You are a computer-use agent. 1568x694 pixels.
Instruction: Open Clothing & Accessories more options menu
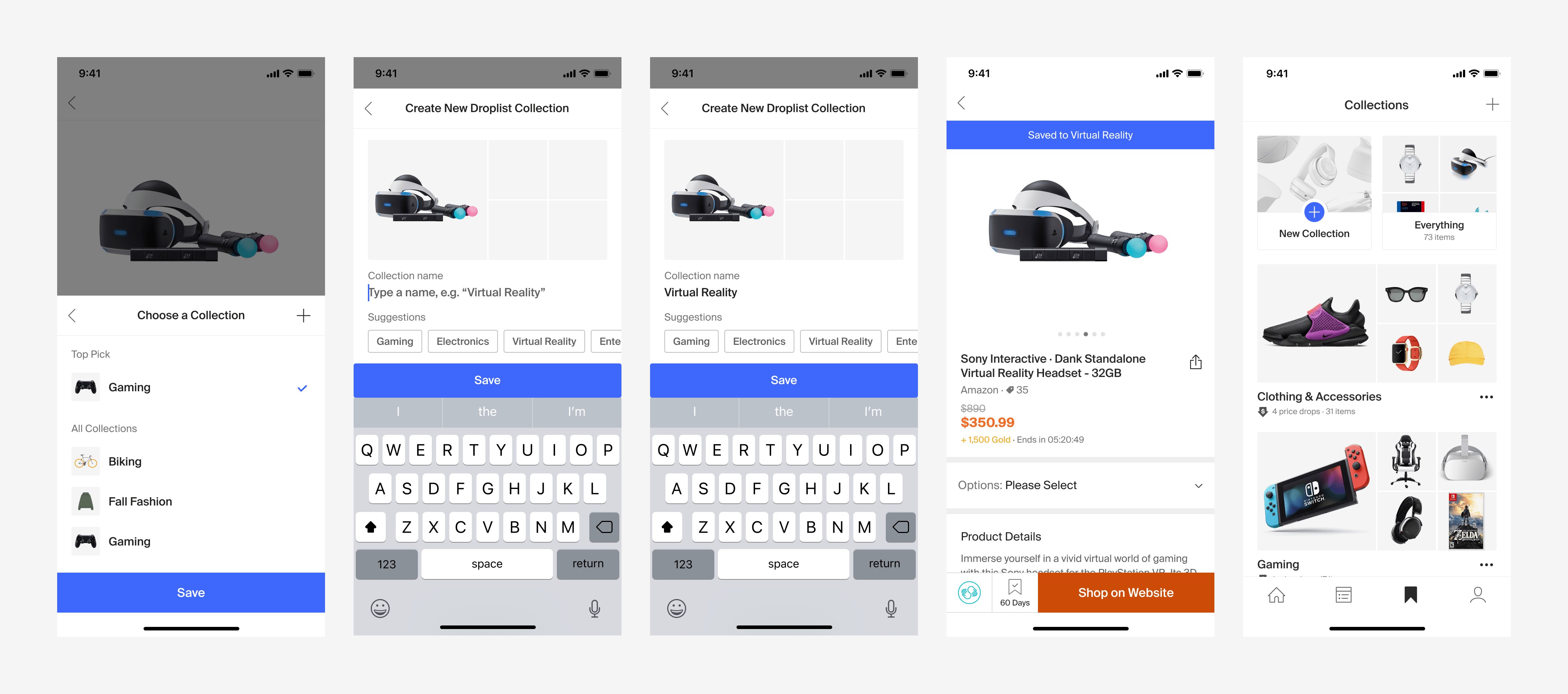pos(1486,397)
